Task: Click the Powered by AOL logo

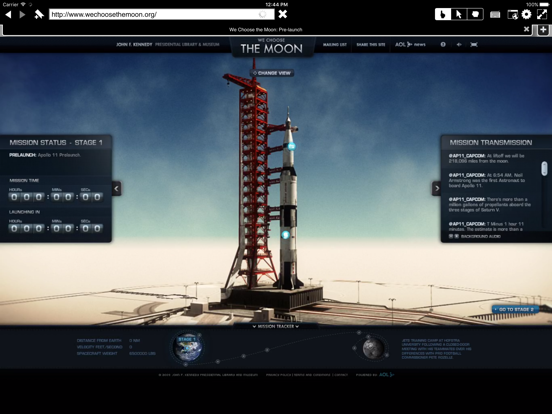Action: pyautogui.click(x=386, y=375)
